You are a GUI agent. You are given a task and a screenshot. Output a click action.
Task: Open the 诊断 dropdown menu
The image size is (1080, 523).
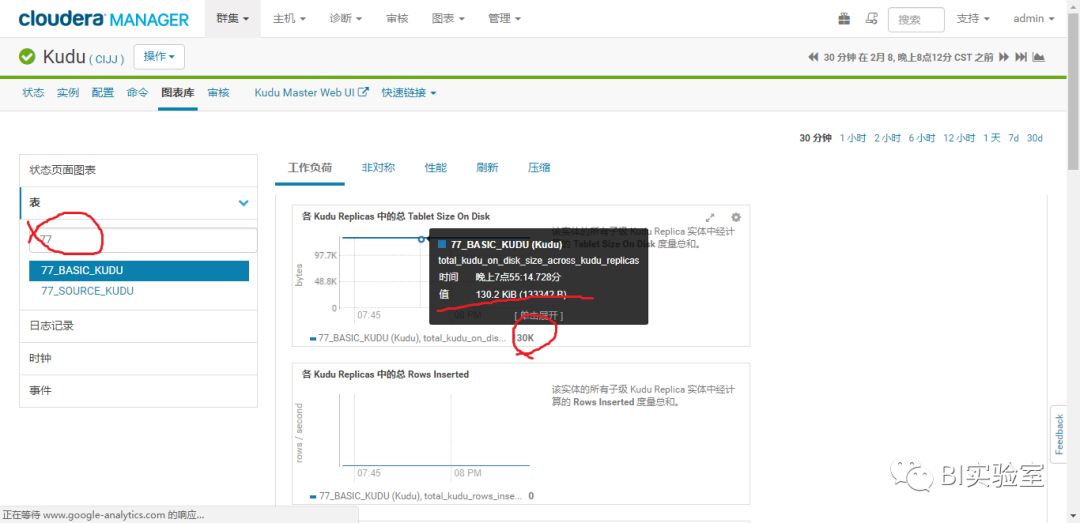(x=346, y=19)
